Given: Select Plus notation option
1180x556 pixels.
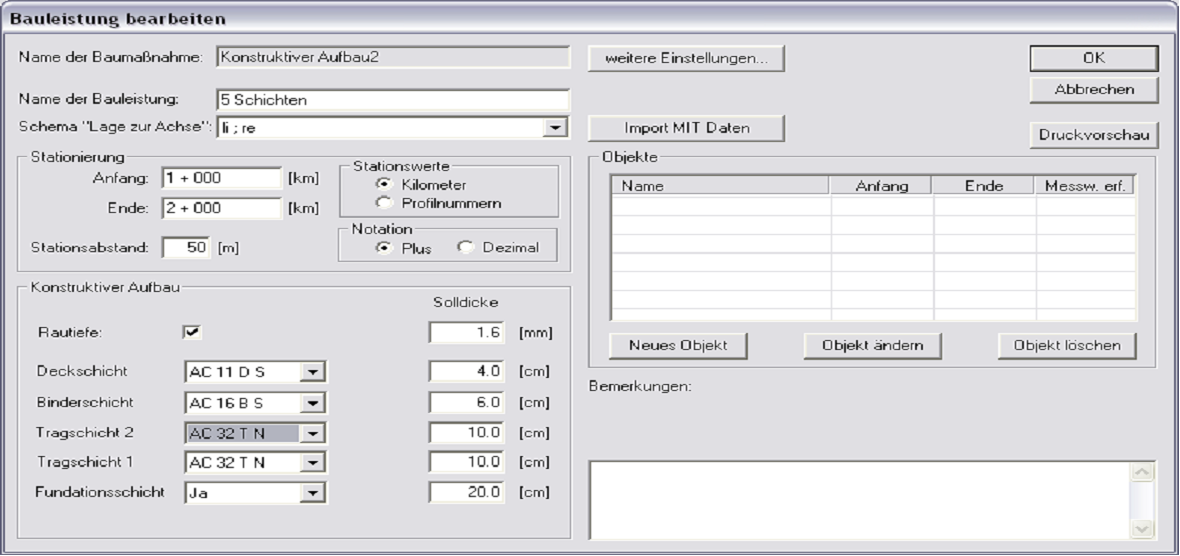Looking at the screenshot, I should pos(383,248).
